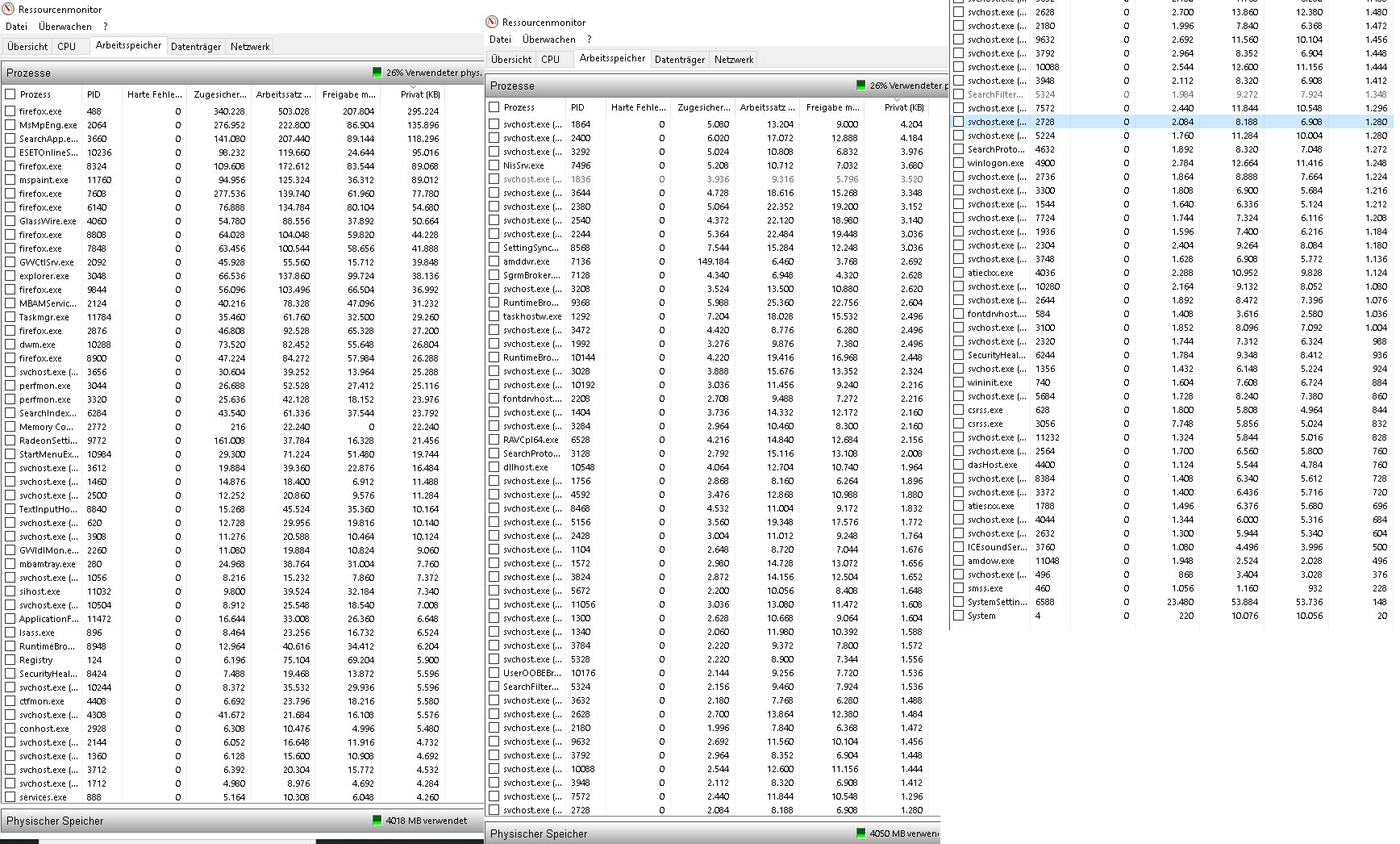Tick the wininit.exe checkbox in the right list

click(959, 382)
